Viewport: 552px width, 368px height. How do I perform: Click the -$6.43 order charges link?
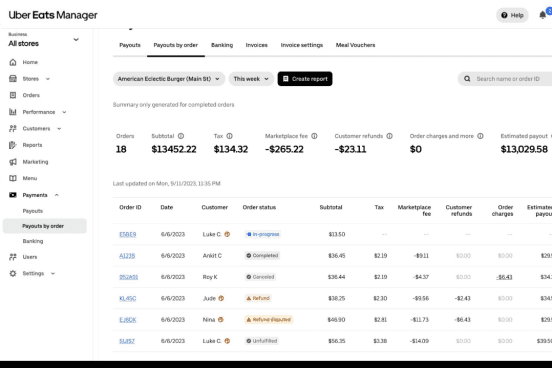[x=504, y=277]
